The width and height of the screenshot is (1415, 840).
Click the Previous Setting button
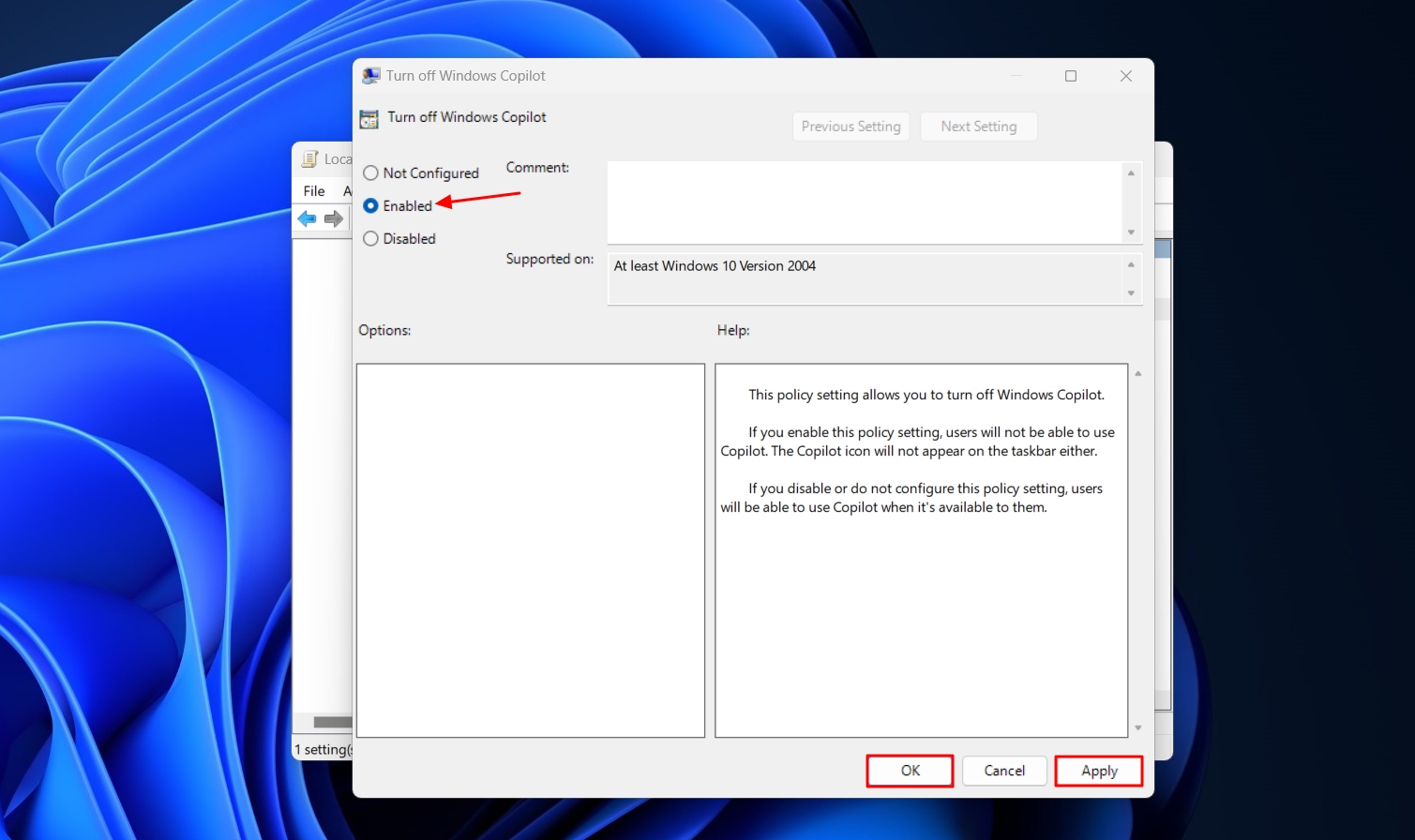tap(851, 126)
